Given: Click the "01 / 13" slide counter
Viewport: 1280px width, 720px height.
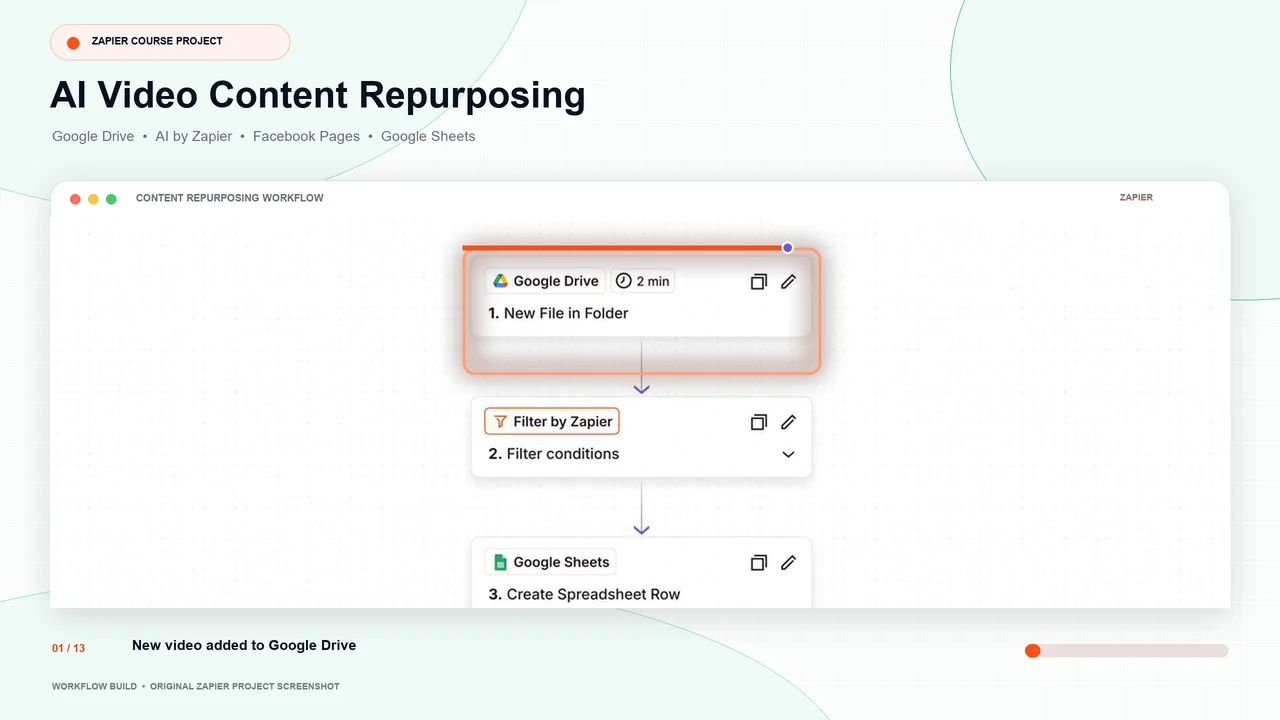Looking at the screenshot, I should (x=69, y=648).
